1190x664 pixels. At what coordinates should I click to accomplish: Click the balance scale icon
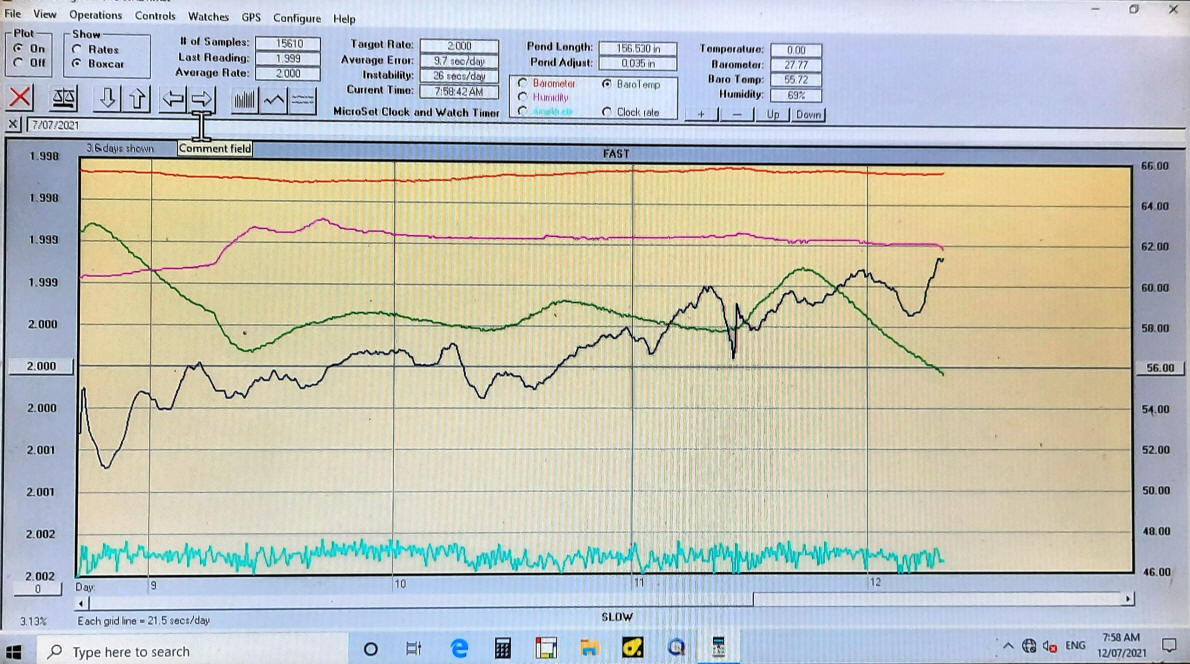[63, 98]
